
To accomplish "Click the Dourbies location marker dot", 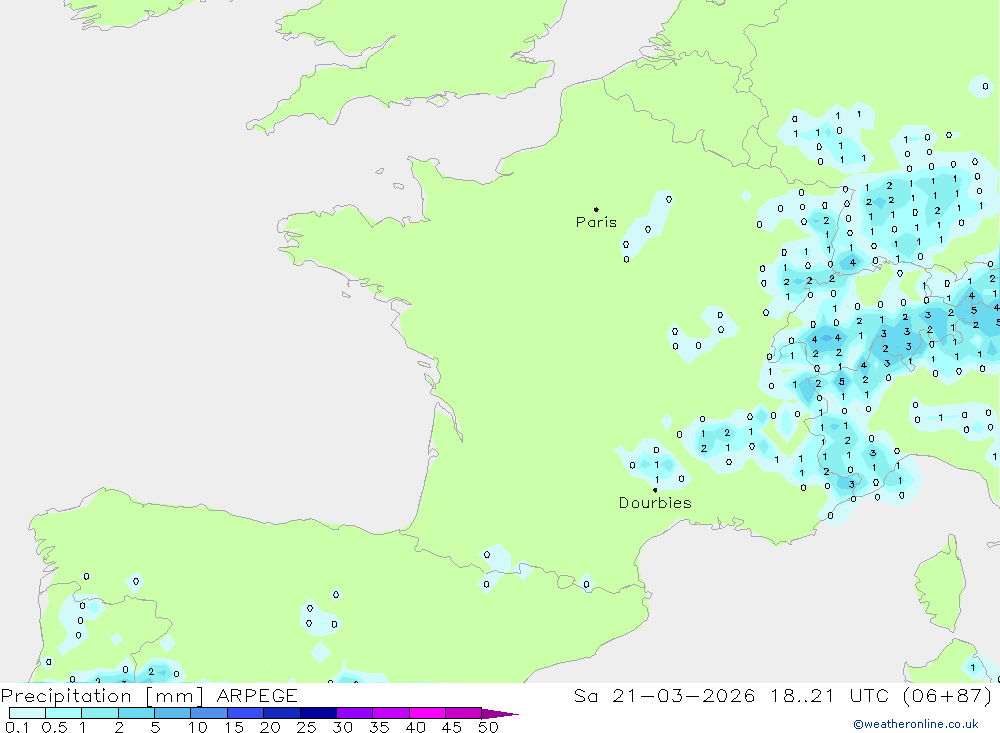I will 655,490.
